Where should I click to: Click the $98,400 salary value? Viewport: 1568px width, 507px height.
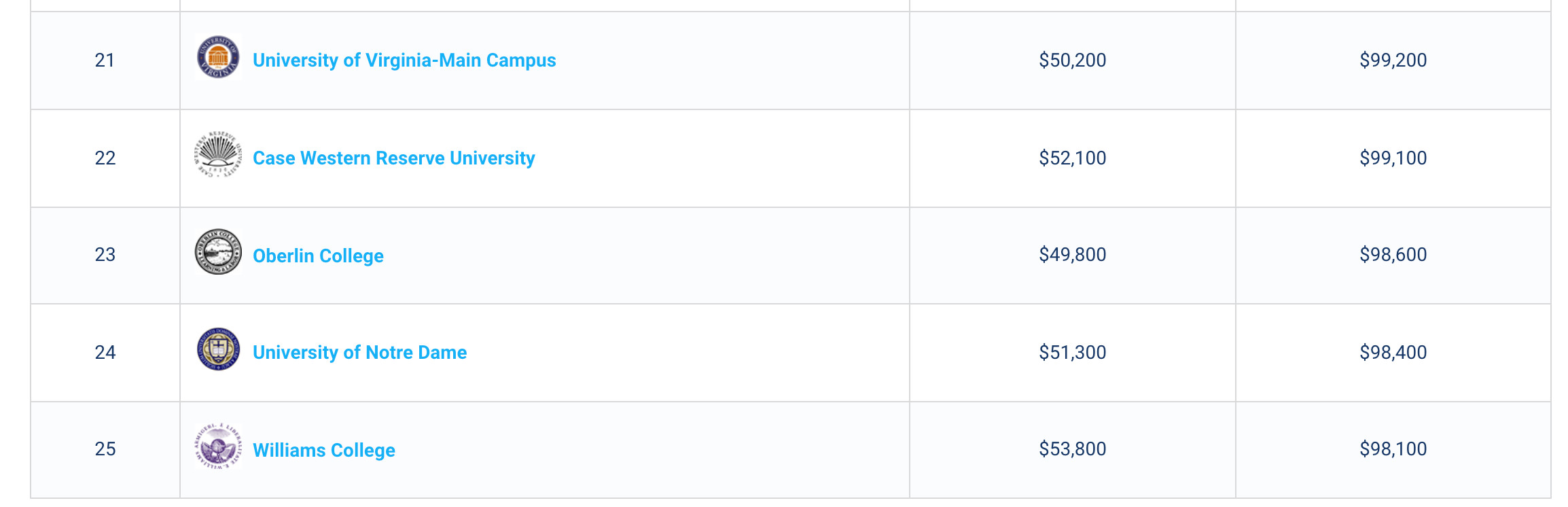1393,353
